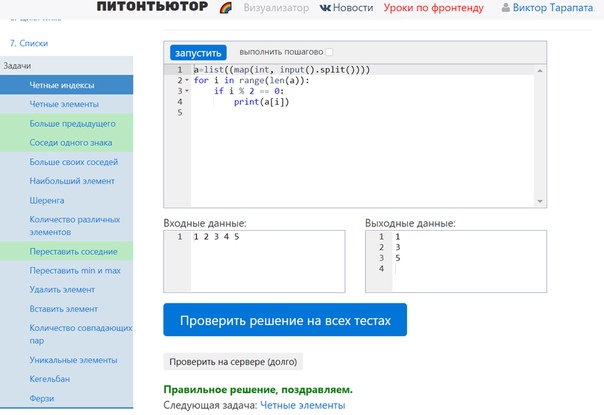Click the Правильное решение, поздравляем. message
604x415 pixels.
tap(258, 390)
